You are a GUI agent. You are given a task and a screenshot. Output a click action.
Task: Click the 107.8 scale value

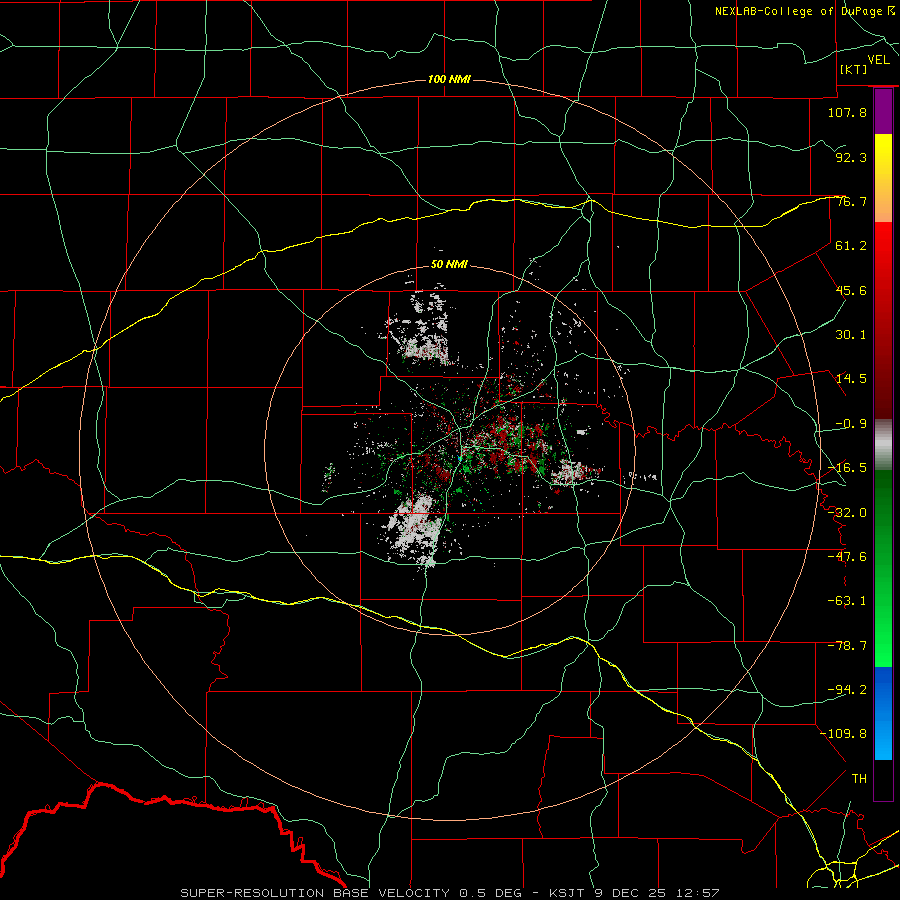847,112
